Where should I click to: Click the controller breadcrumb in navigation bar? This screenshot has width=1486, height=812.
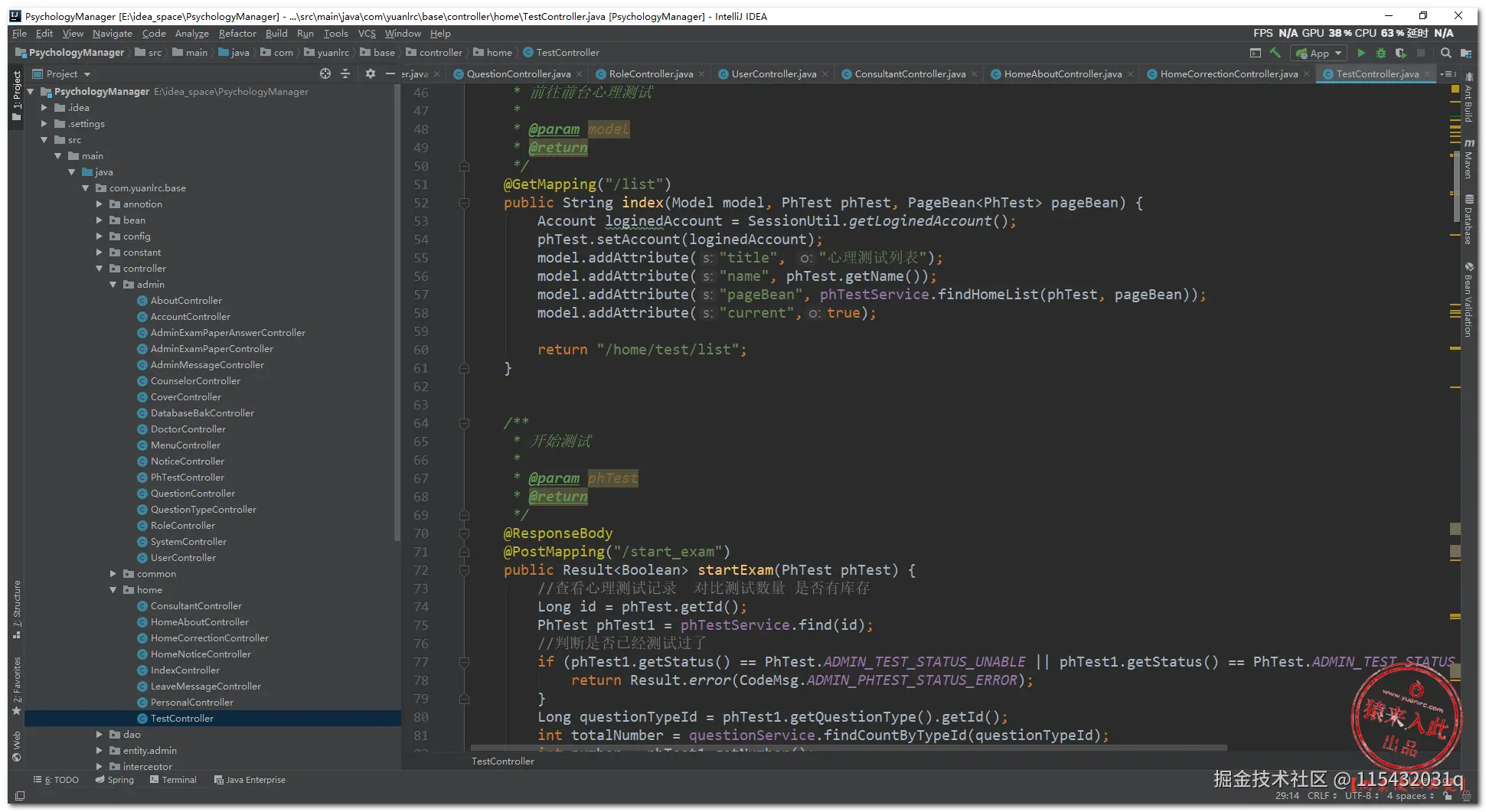[x=440, y=53]
